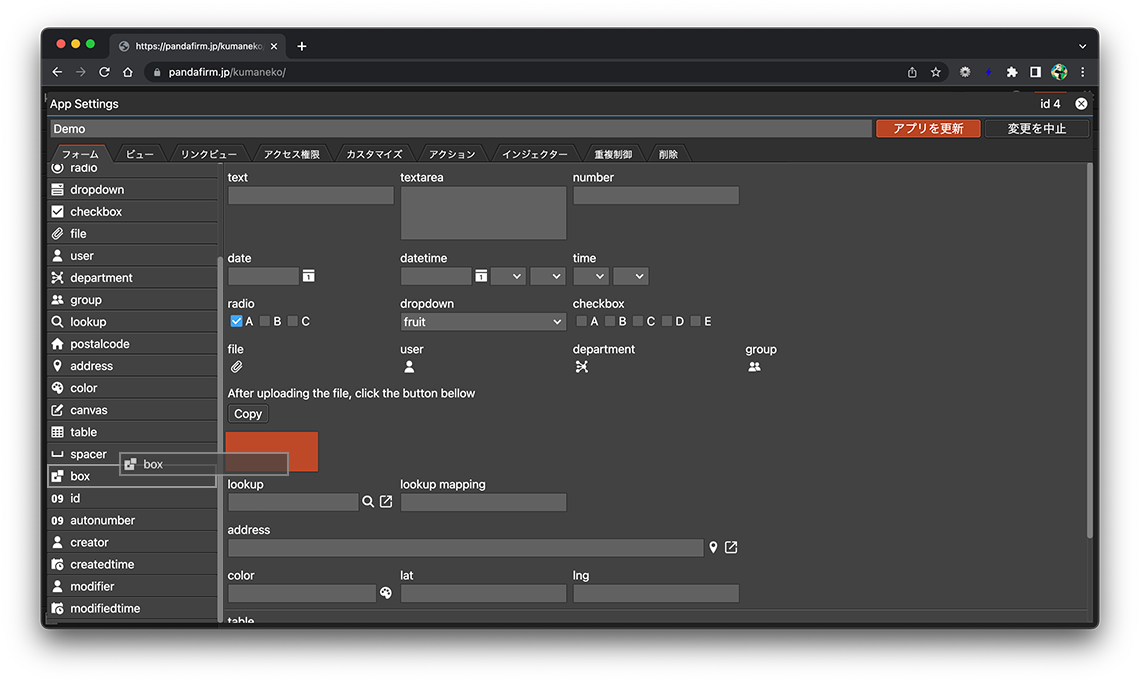Toggle radio option A
The image size is (1140, 683).
tap(236, 321)
